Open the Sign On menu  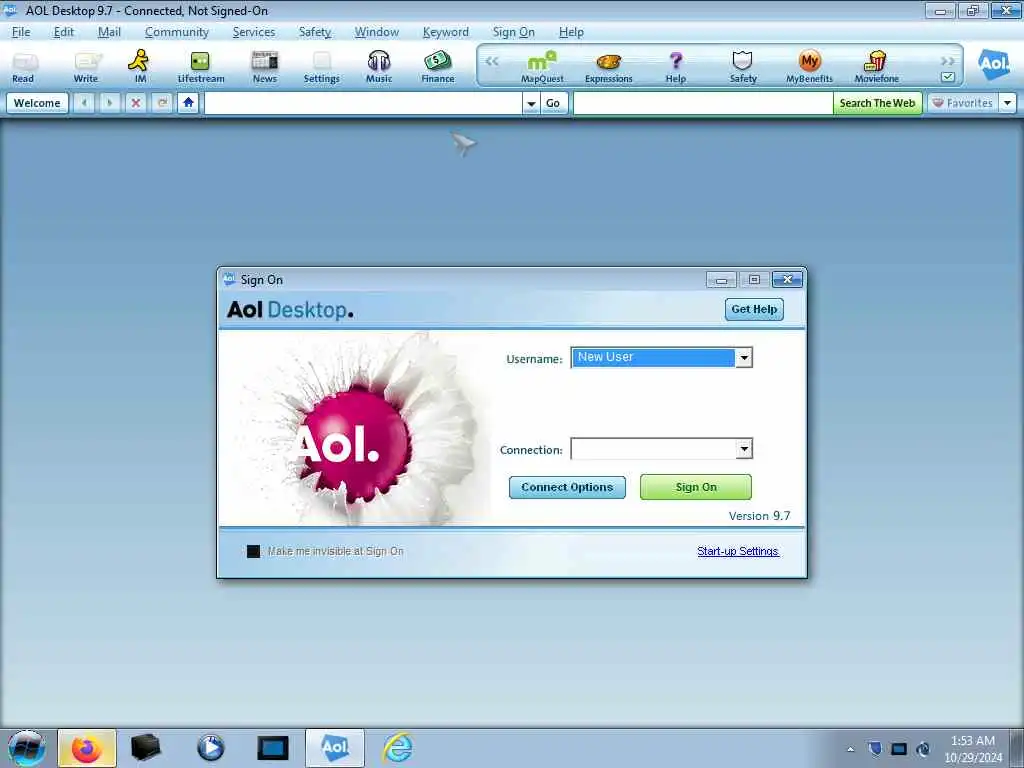(513, 32)
